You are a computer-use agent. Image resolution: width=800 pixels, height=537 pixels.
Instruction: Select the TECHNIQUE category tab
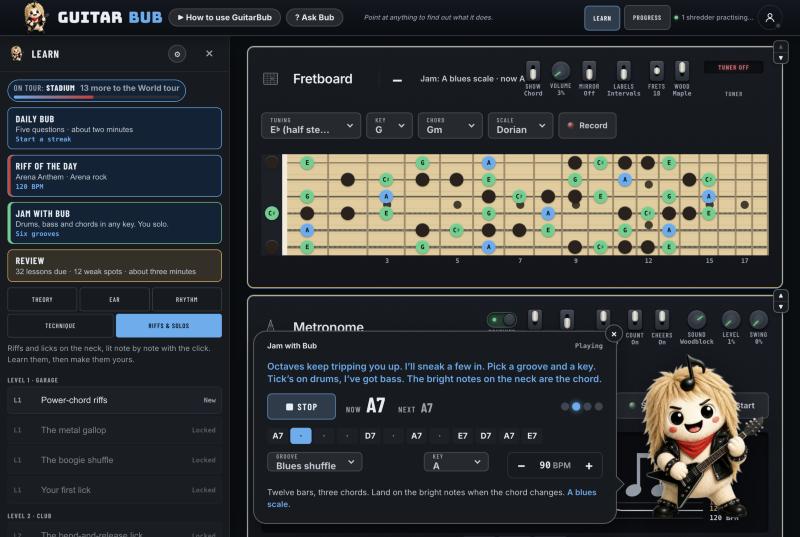[60, 325]
